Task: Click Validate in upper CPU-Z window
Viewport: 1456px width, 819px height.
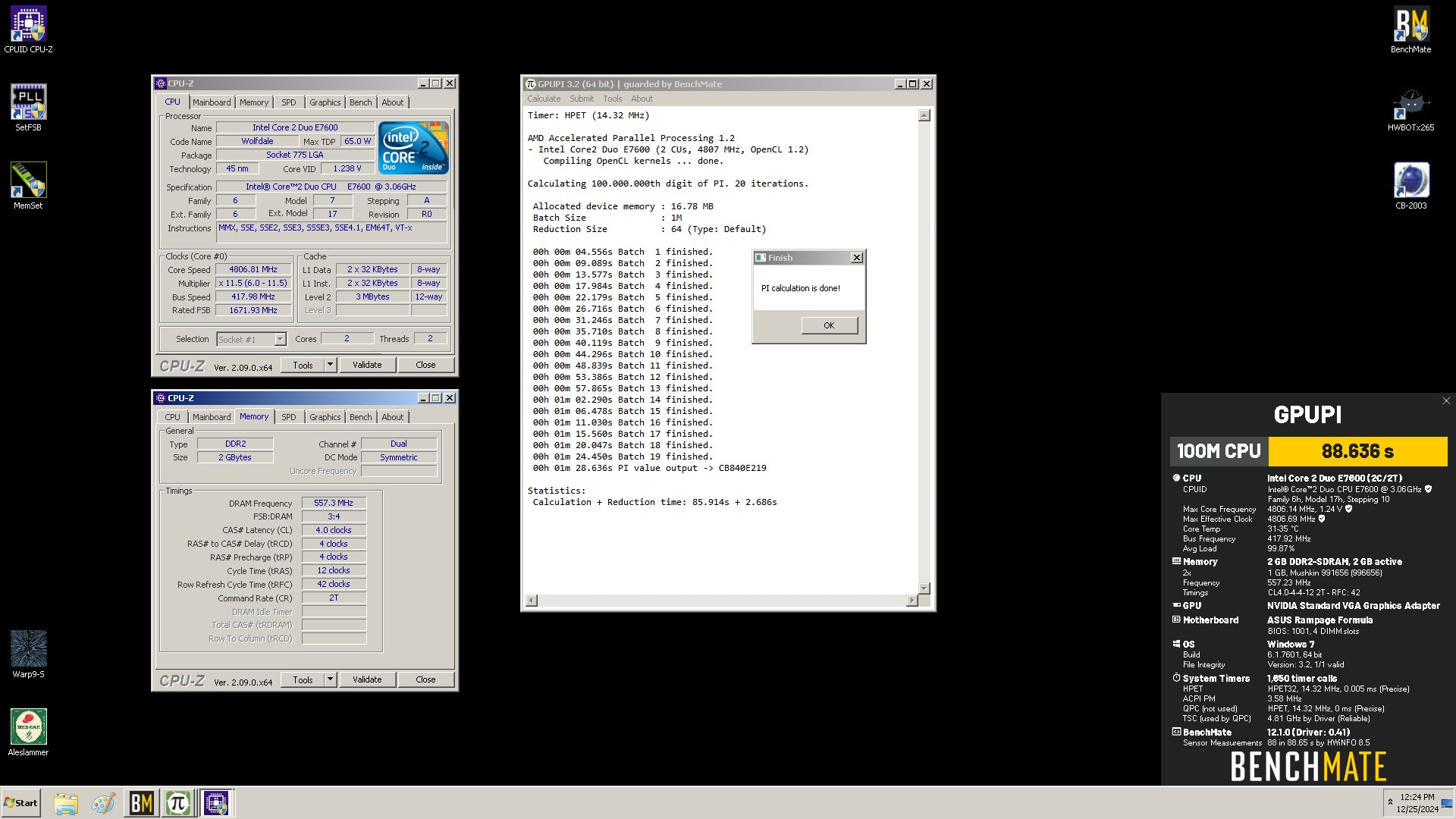Action: (x=367, y=365)
